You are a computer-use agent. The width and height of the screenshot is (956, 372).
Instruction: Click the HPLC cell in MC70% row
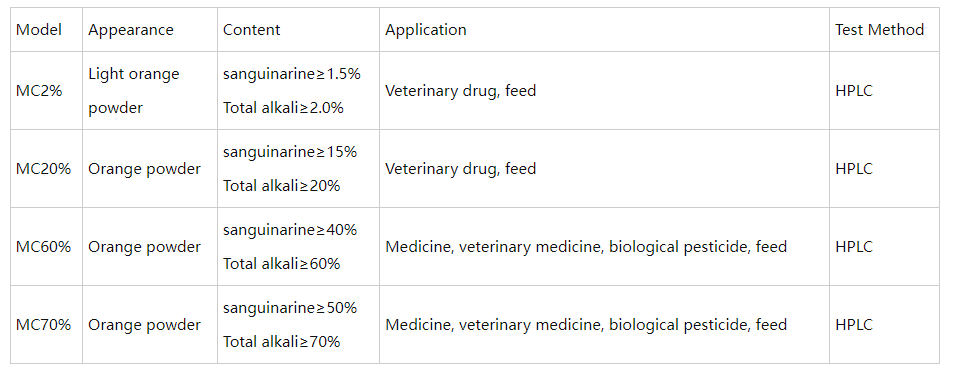(884, 325)
